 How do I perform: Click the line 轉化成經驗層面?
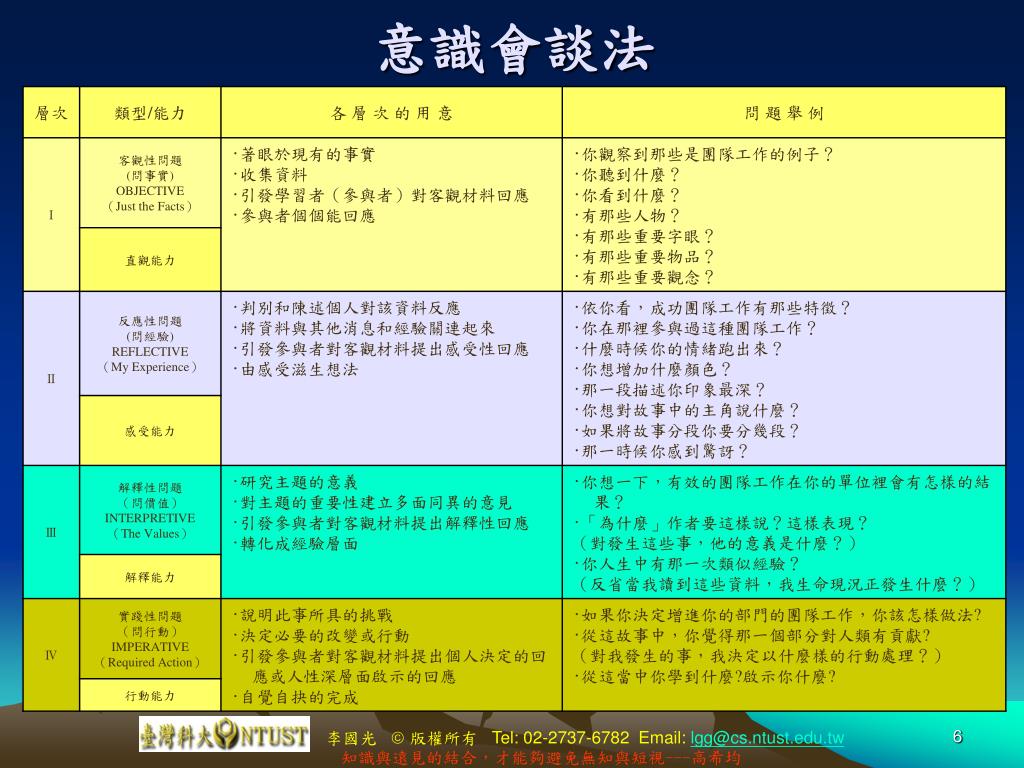pyautogui.click(x=295, y=543)
